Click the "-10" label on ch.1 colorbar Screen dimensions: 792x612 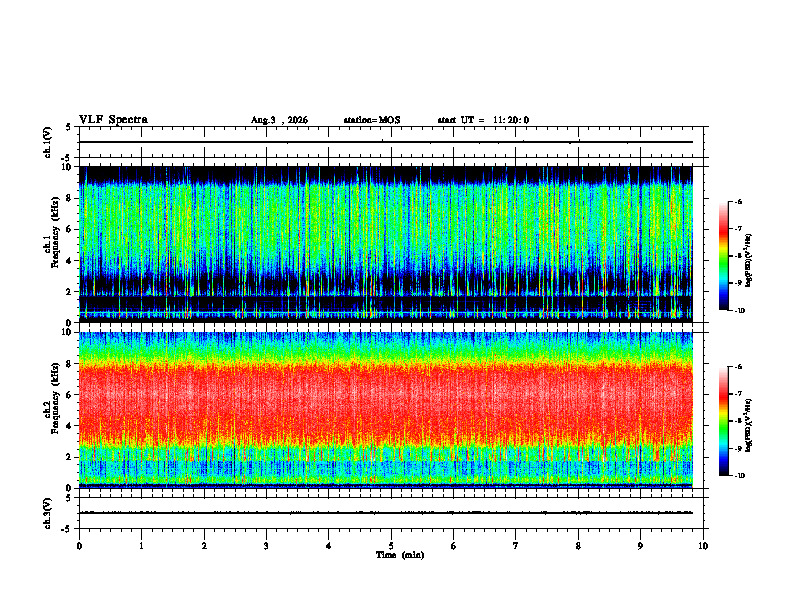coord(739,311)
